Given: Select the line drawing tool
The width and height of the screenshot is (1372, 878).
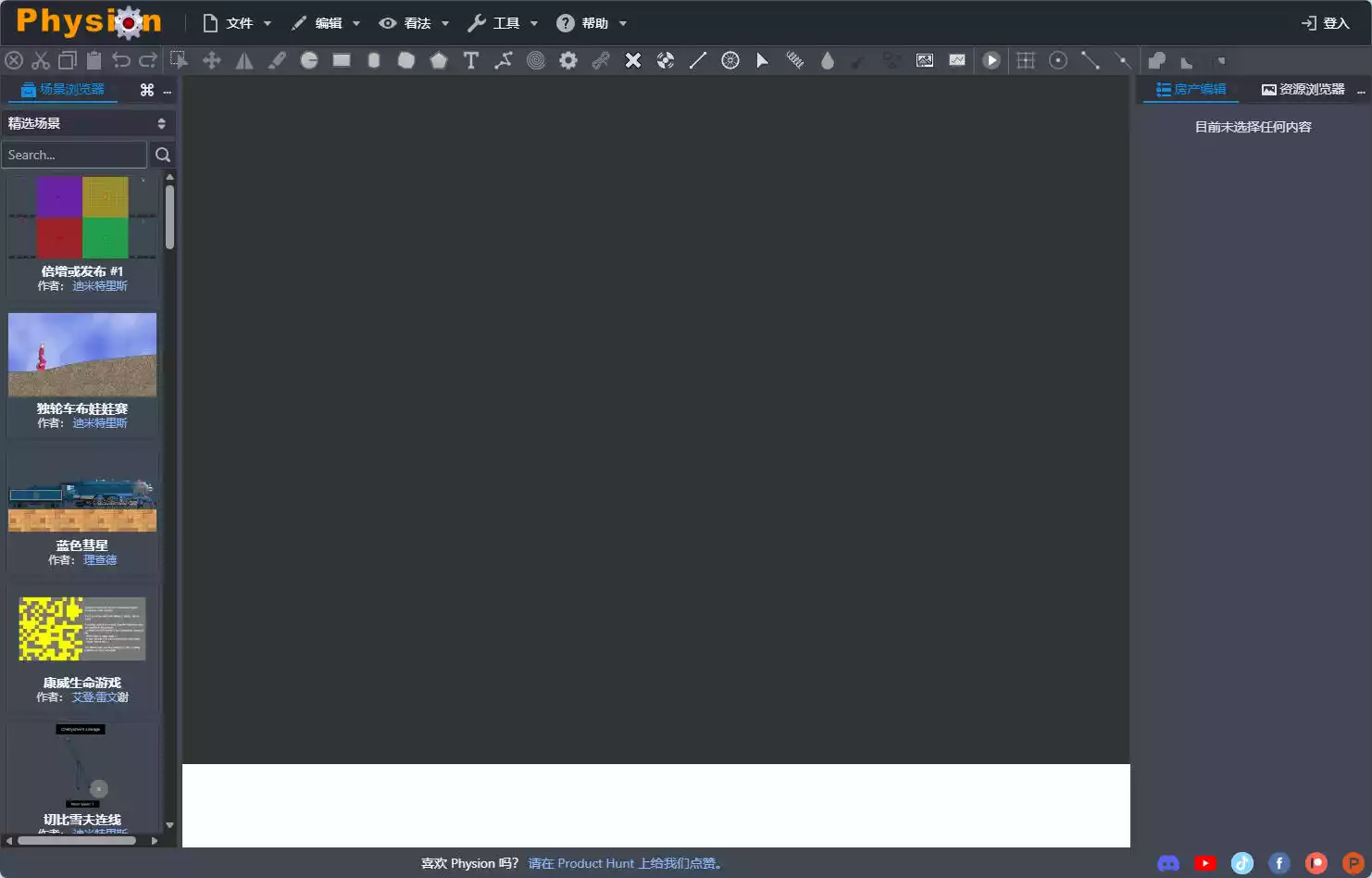Looking at the screenshot, I should (x=698, y=60).
